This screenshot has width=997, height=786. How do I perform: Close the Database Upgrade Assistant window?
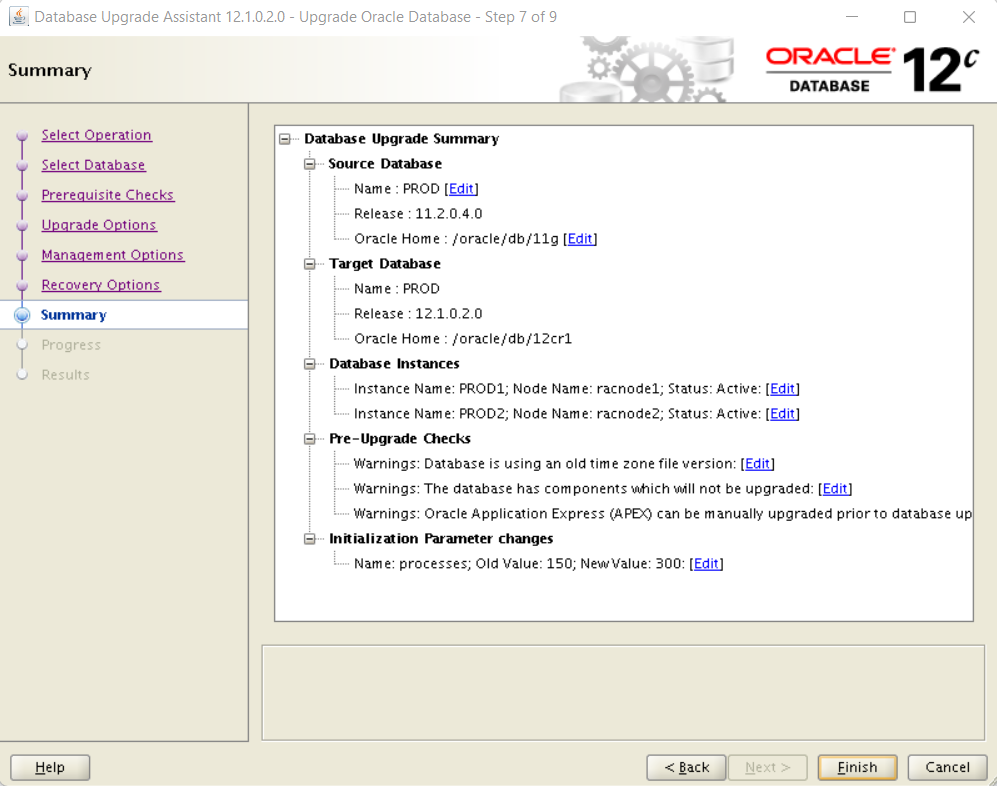(x=968, y=17)
